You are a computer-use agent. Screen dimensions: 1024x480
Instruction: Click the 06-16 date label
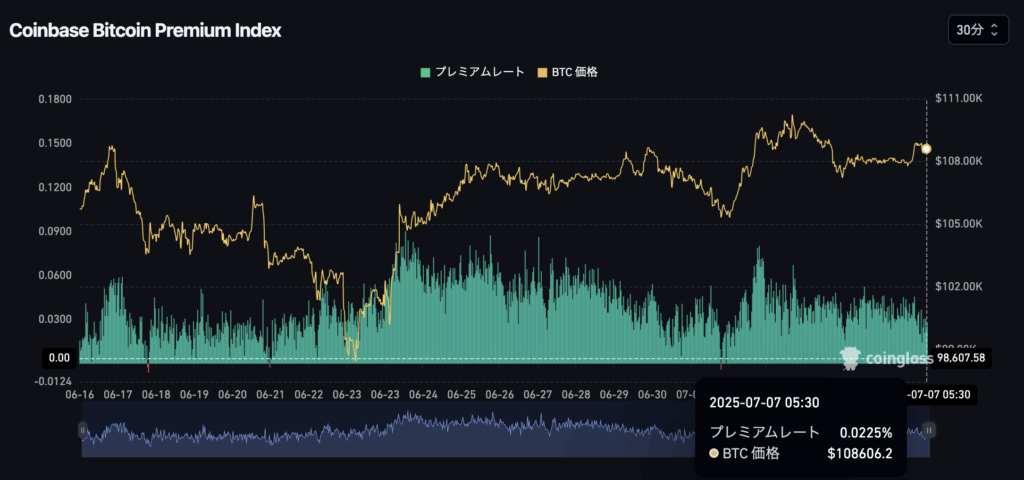(x=80, y=394)
